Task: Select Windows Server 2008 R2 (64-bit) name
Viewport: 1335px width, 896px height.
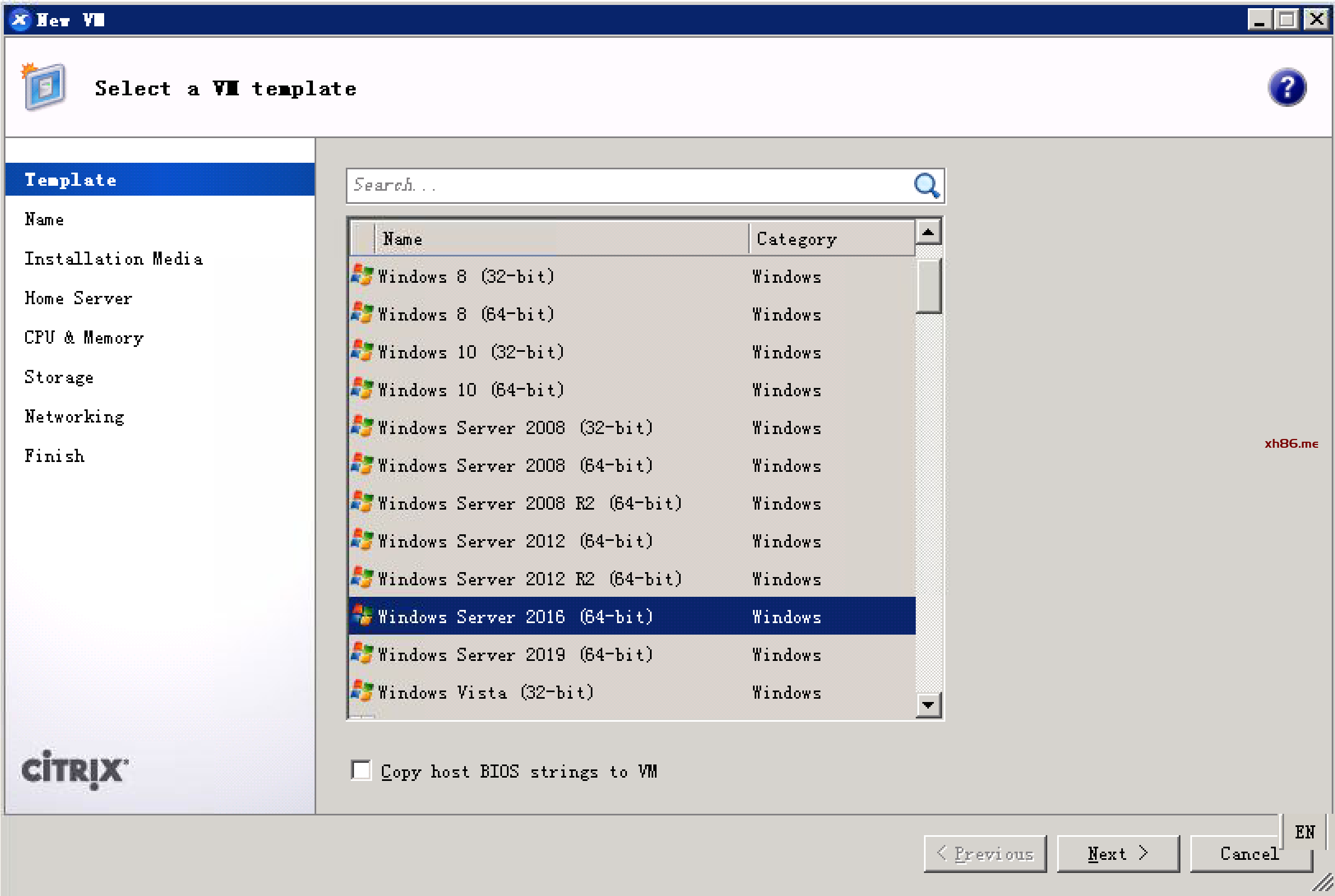Action: (x=530, y=503)
